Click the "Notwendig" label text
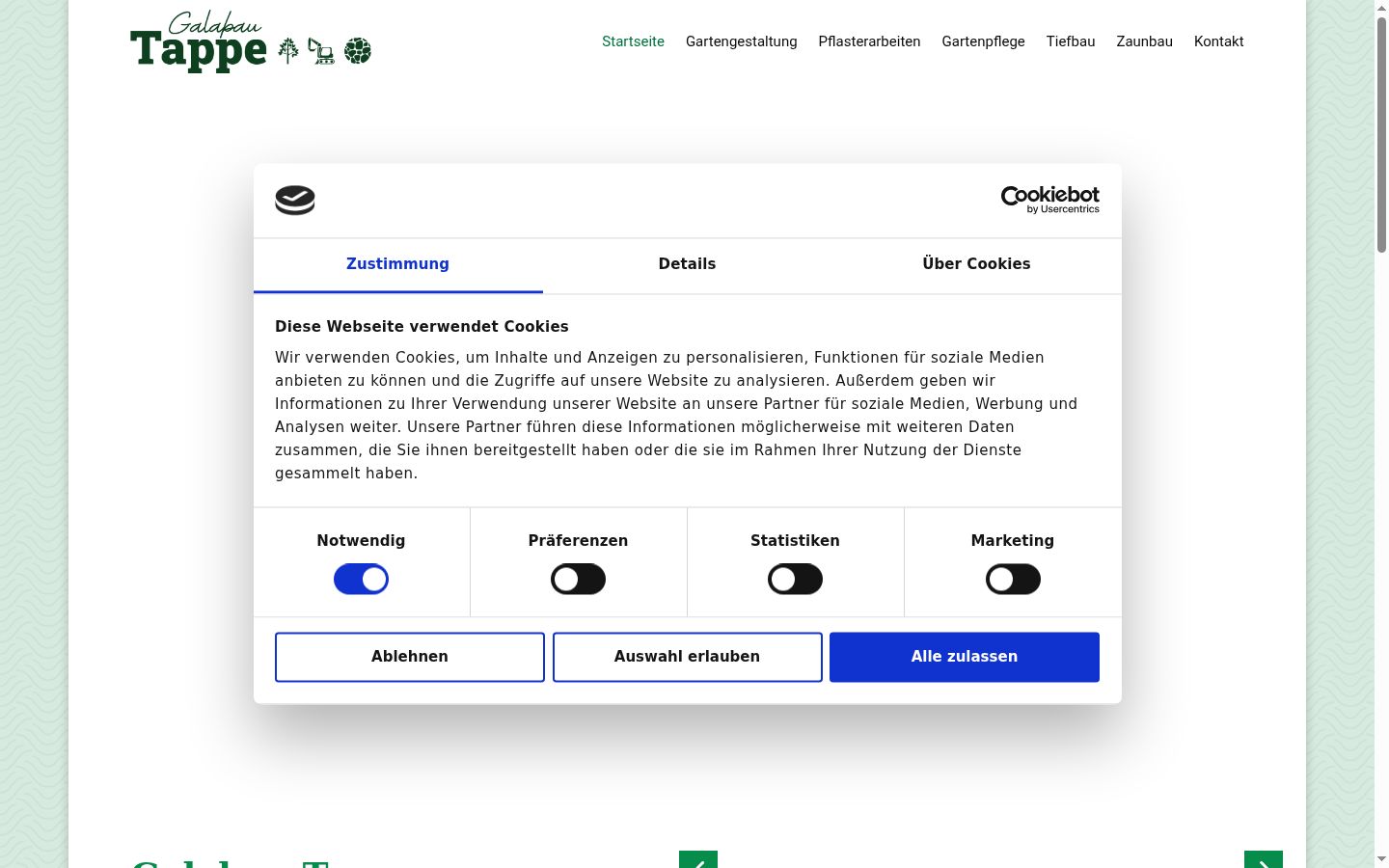 [x=361, y=541]
